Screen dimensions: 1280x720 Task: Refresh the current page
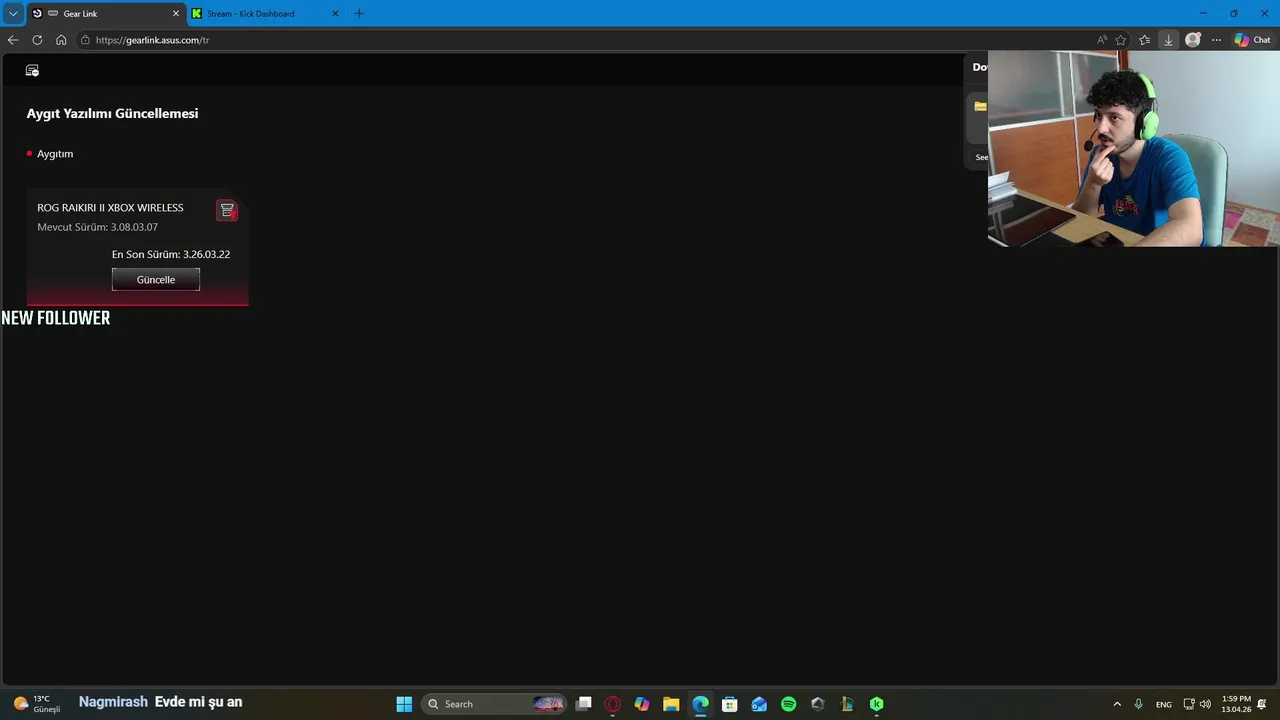37,40
